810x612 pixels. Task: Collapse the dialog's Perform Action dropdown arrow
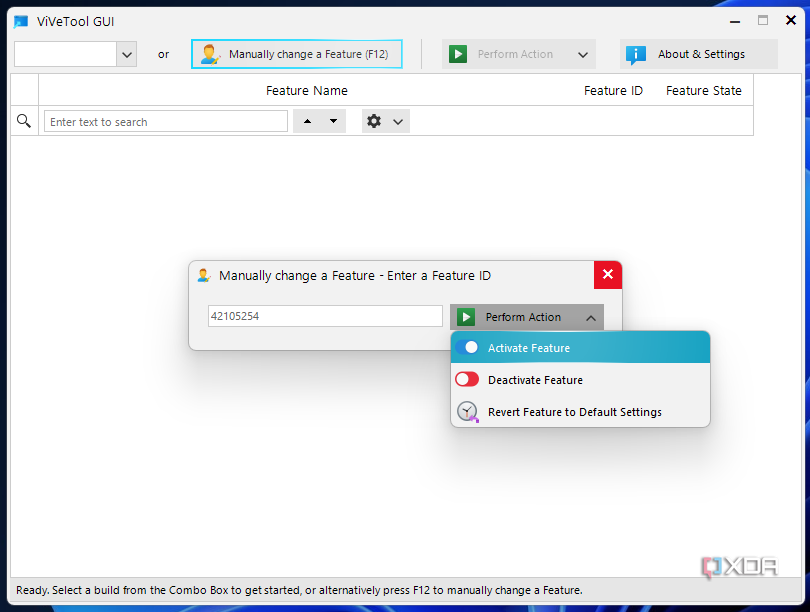(x=591, y=318)
